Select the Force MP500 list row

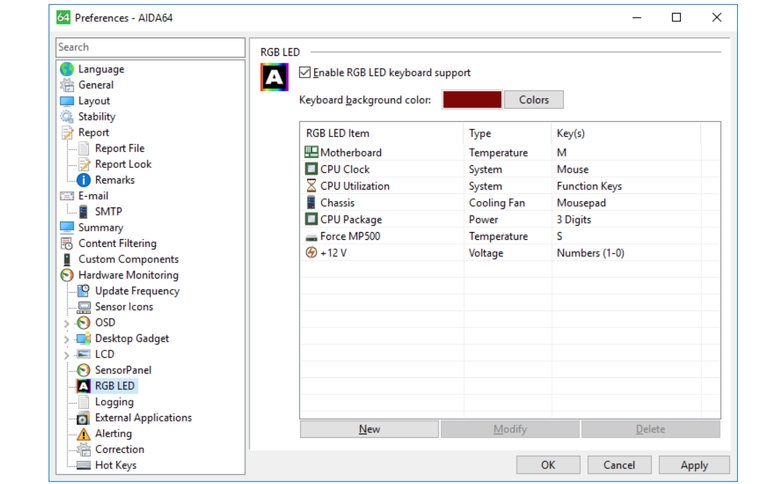(x=510, y=236)
